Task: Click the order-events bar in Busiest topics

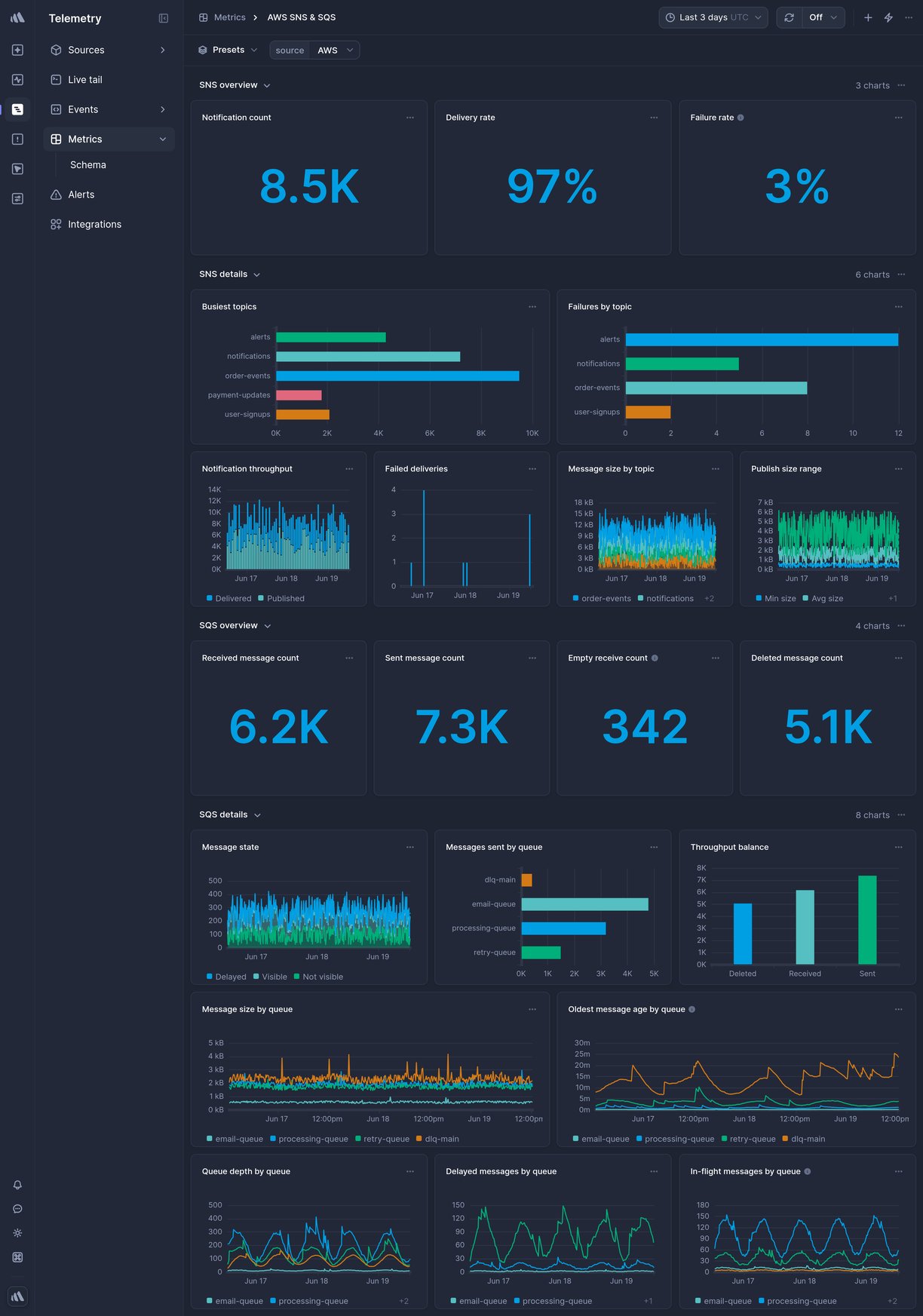Action: [397, 376]
